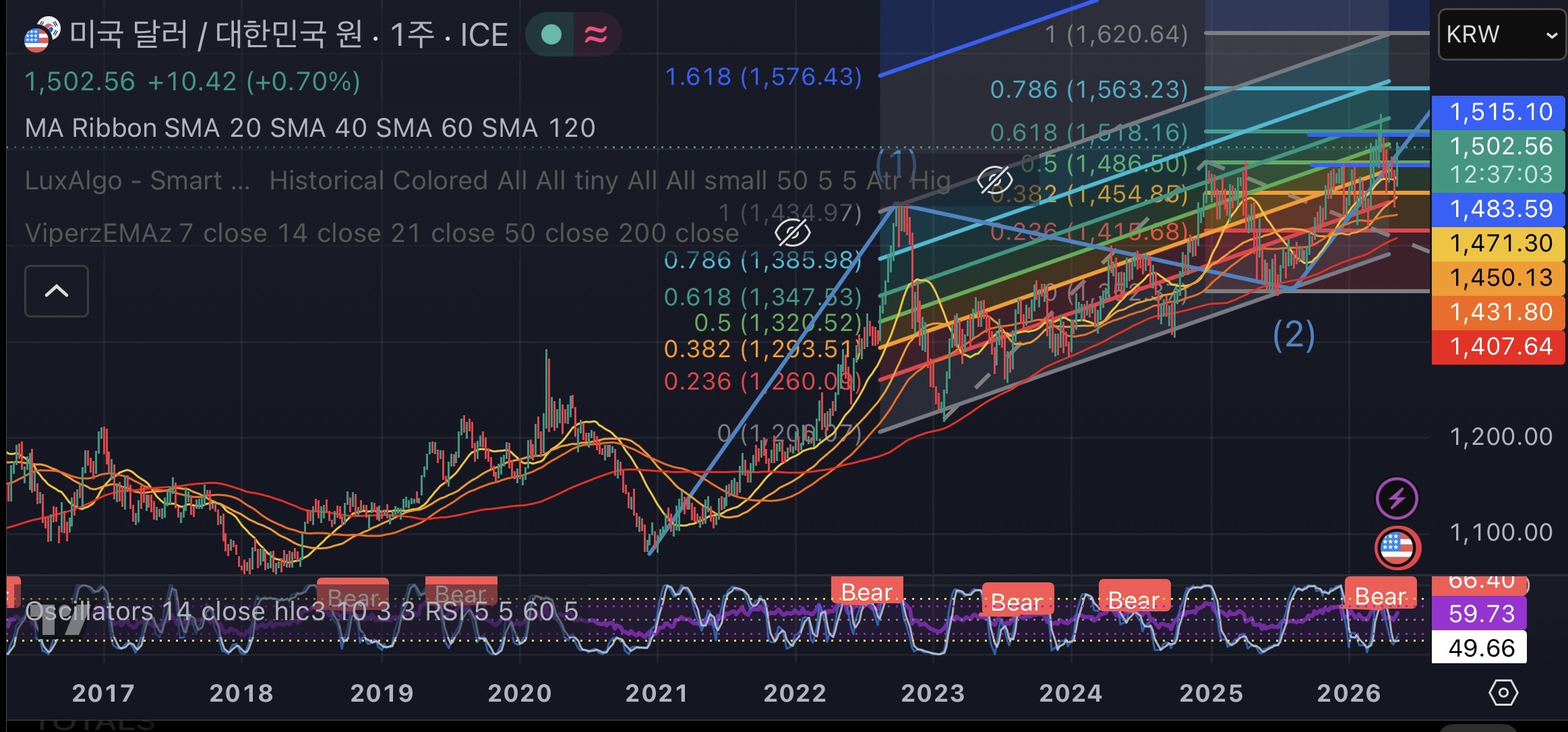The width and height of the screenshot is (1568, 732).
Task: Select the Oscillators indicator label
Action: click(x=301, y=612)
